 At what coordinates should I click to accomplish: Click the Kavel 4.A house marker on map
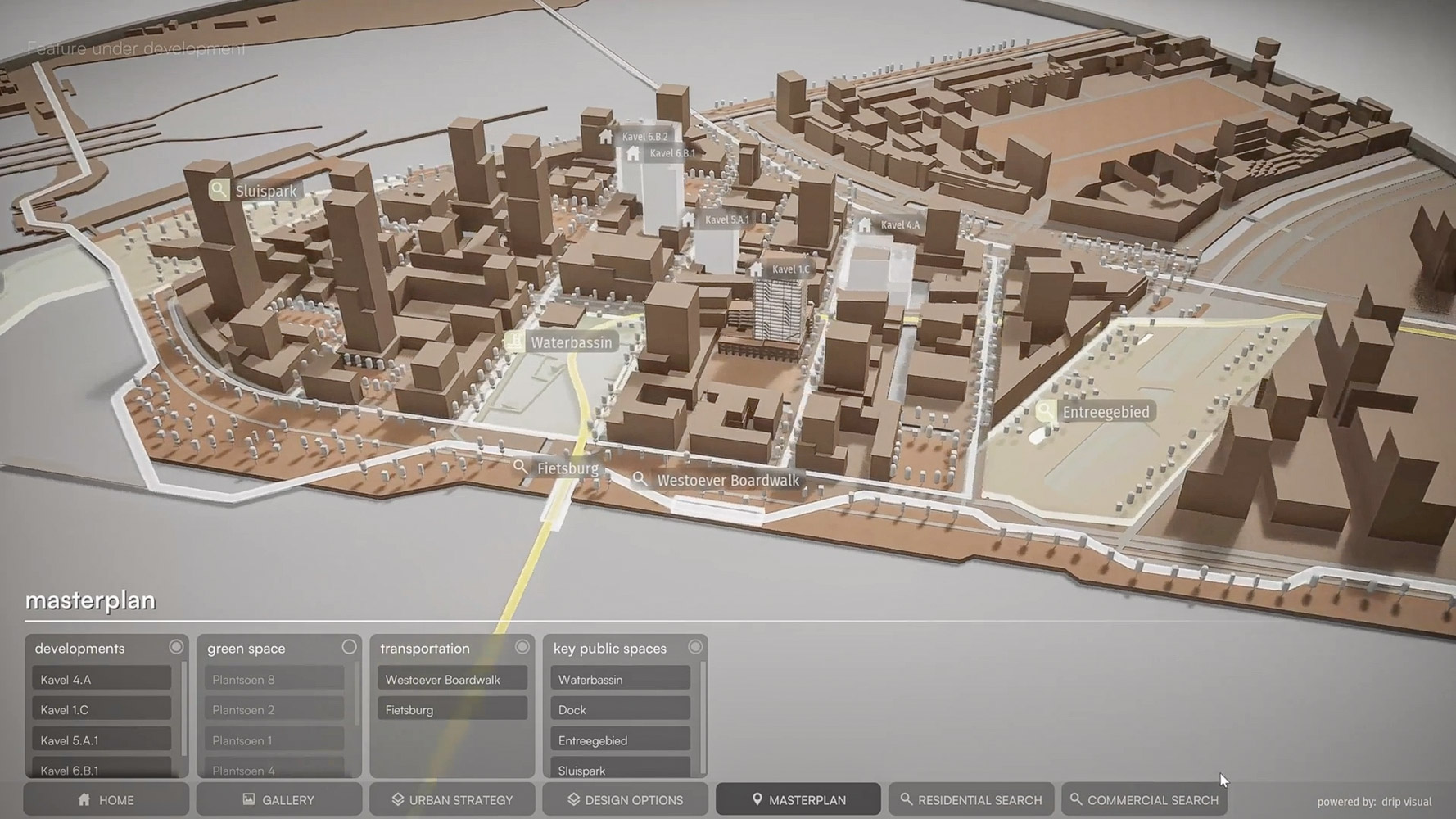(866, 224)
